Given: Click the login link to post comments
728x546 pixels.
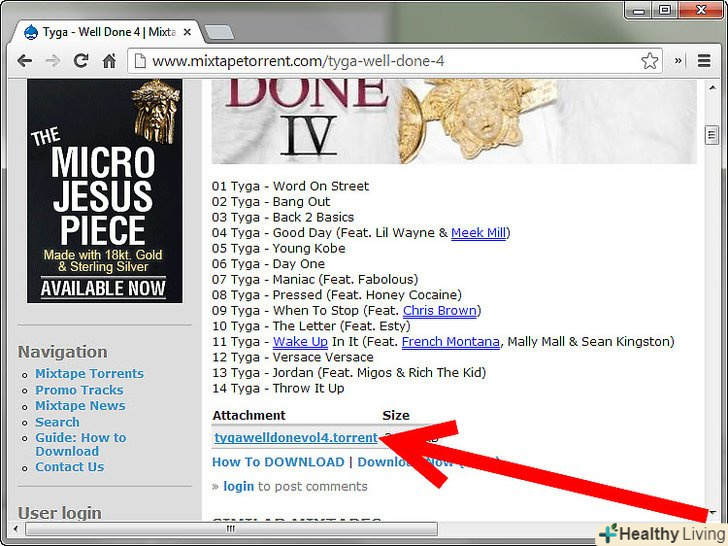Looking at the screenshot, I should point(239,486).
